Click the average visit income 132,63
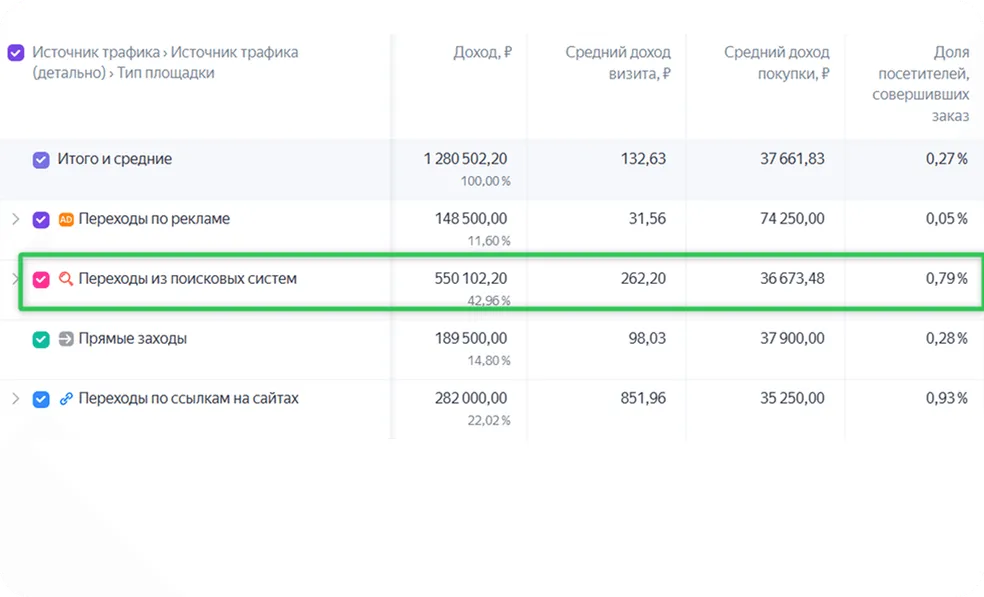Image resolution: width=984 pixels, height=597 pixels. (643, 159)
